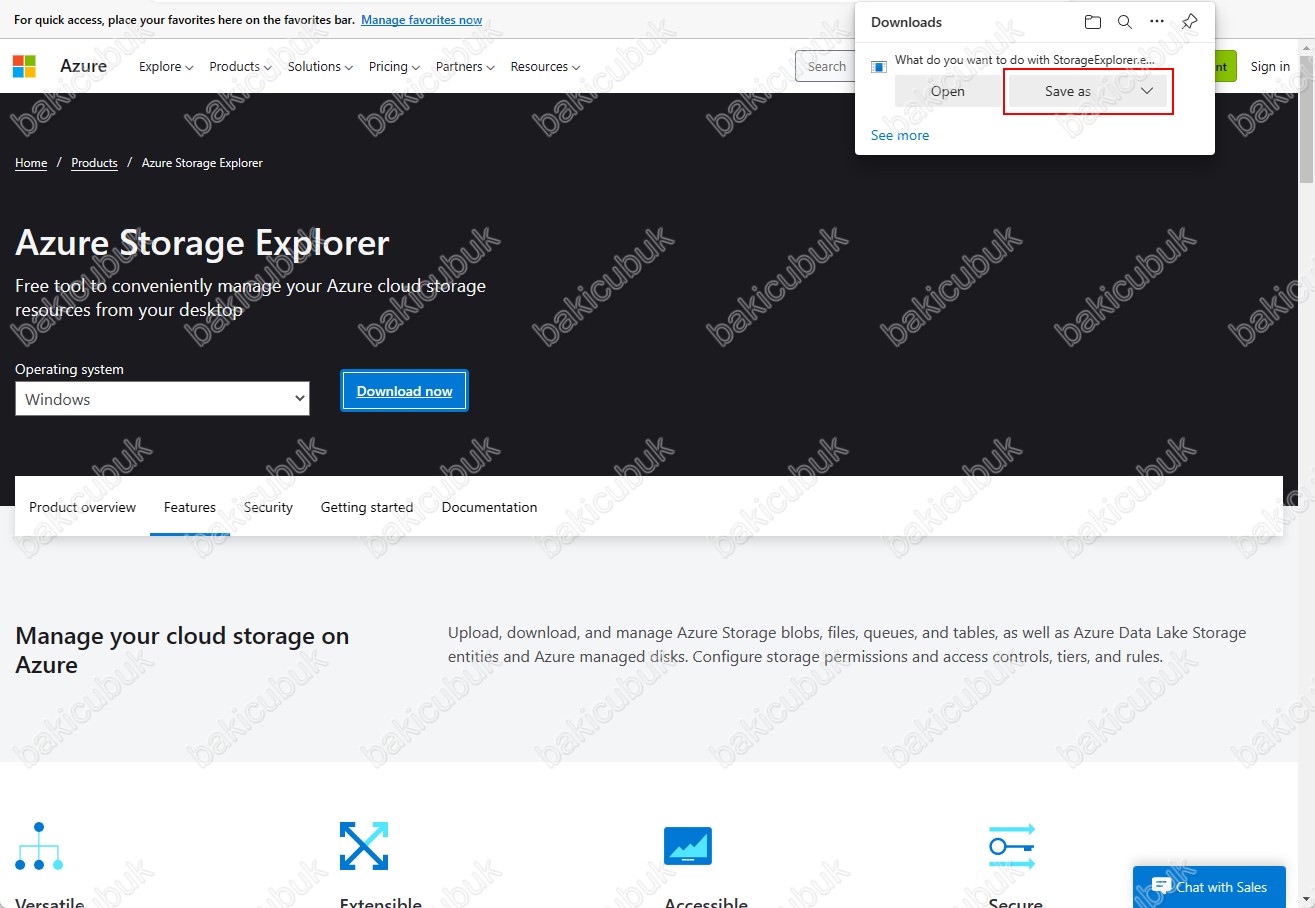1315x908 pixels.
Task: Click the StorageExplorer file icon in Downloads
Action: tap(879, 67)
